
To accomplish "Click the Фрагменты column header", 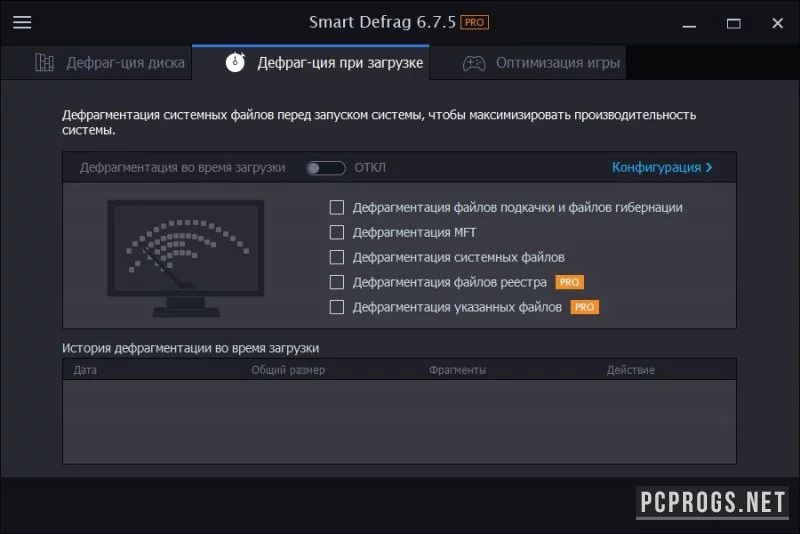I will 457,370.
